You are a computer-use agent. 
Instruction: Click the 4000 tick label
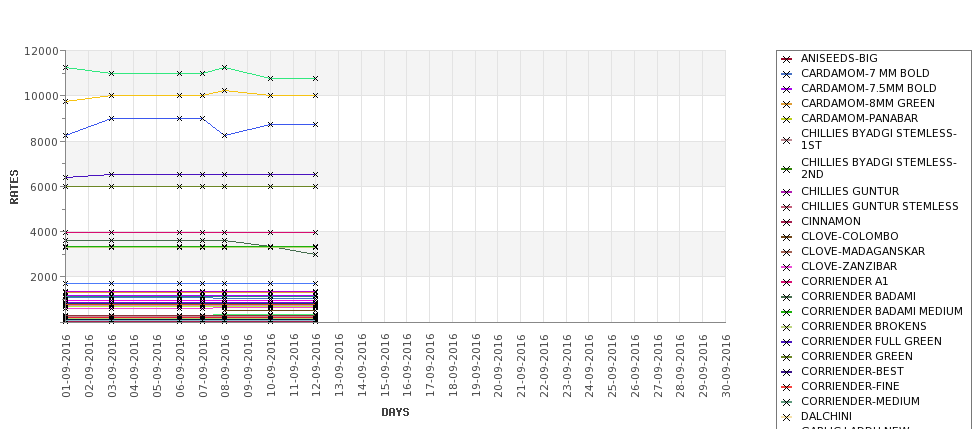coord(45,232)
